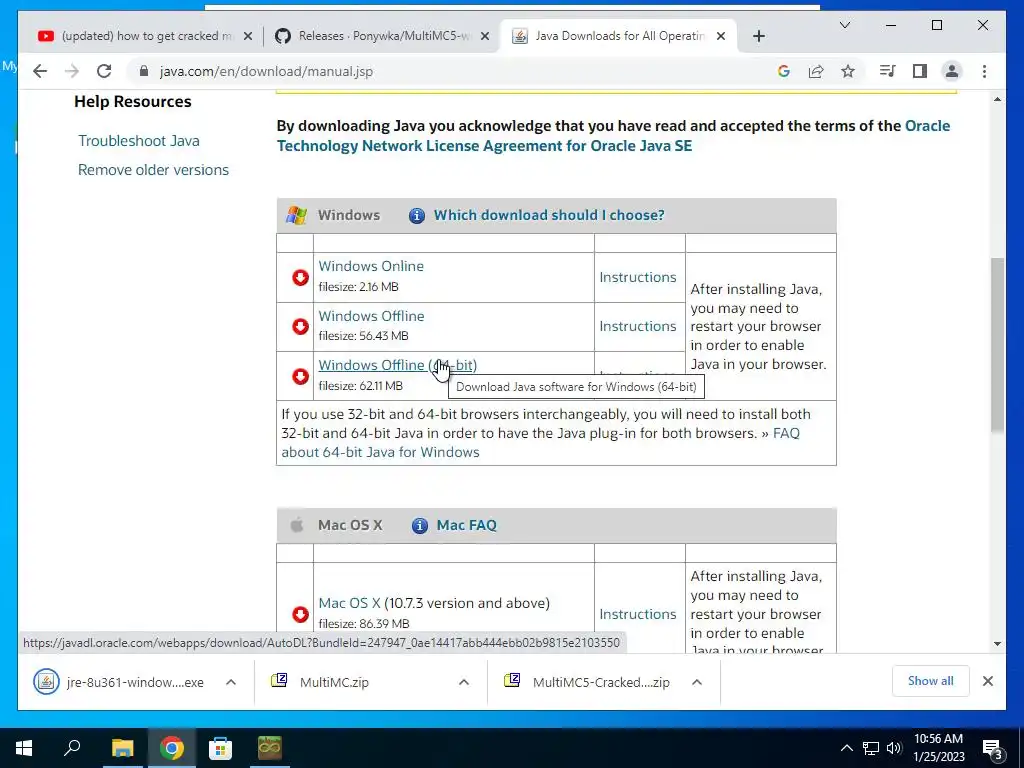Viewport: 1024px width, 768px height.
Task: Click the blue info icon beside Windows
Action: pyautogui.click(x=417, y=216)
